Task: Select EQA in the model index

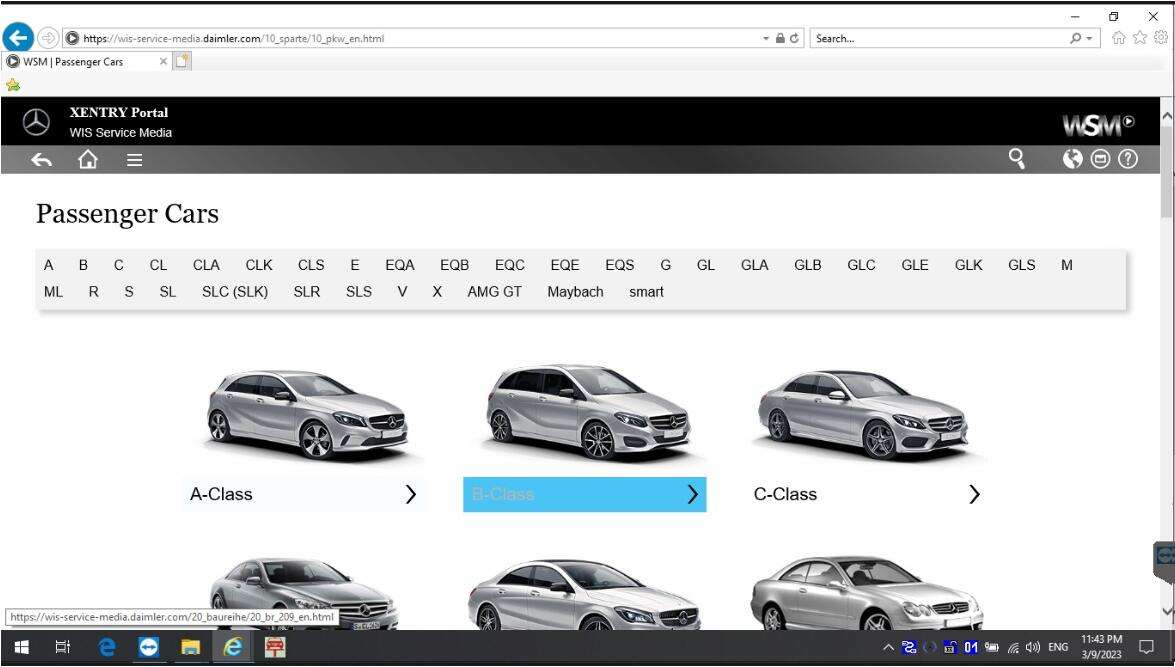Action: 400,265
